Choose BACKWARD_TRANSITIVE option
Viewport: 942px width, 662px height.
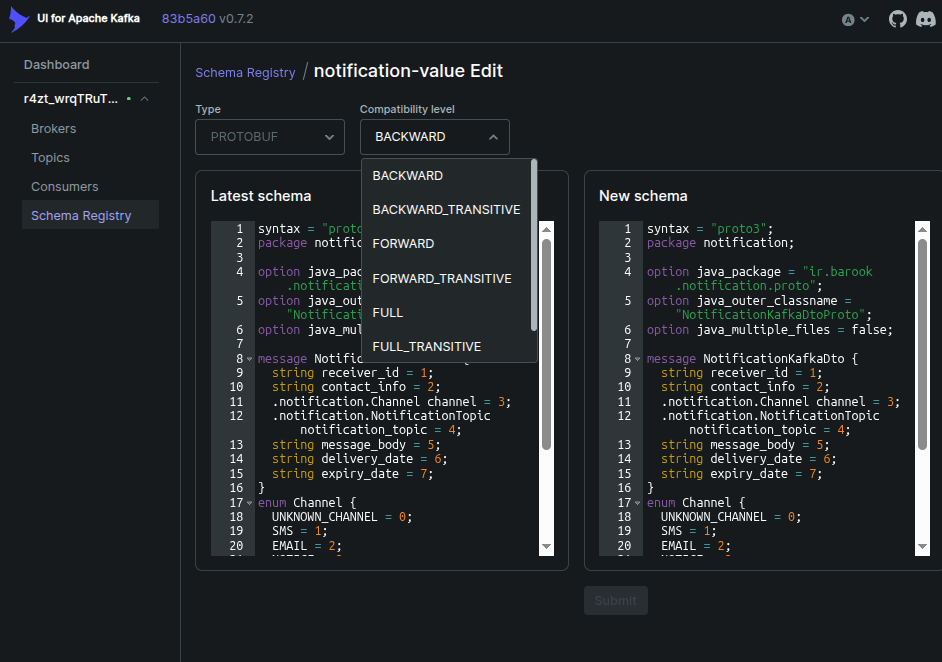tap(446, 210)
